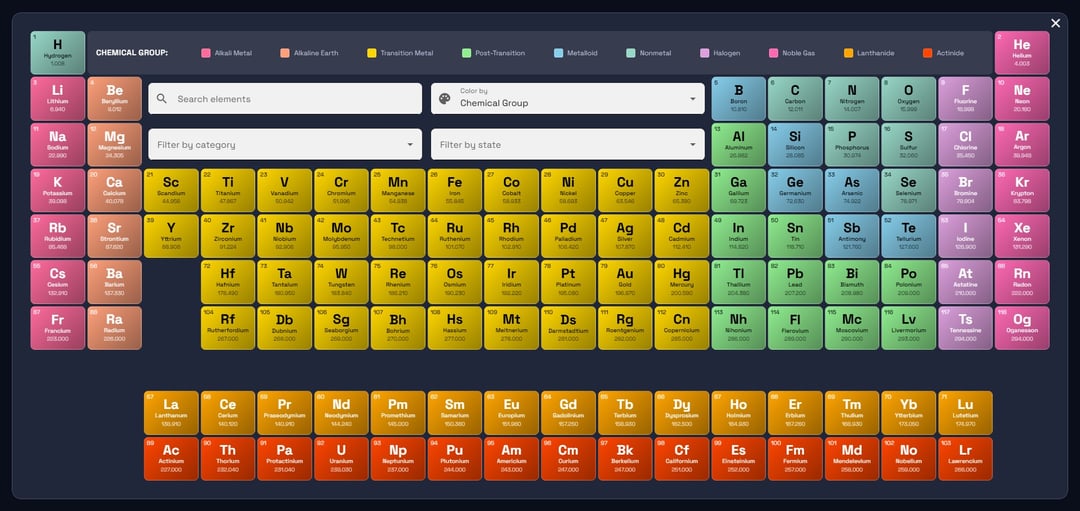This screenshot has height=511, width=1080.
Task: Select the Iron (Fe) element tile
Action: coord(455,190)
